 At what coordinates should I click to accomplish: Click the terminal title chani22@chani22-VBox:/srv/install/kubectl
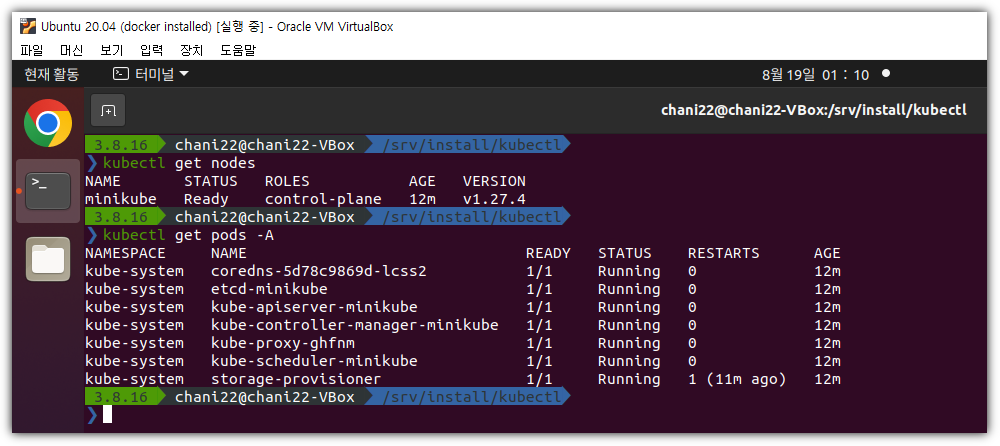[x=814, y=110]
